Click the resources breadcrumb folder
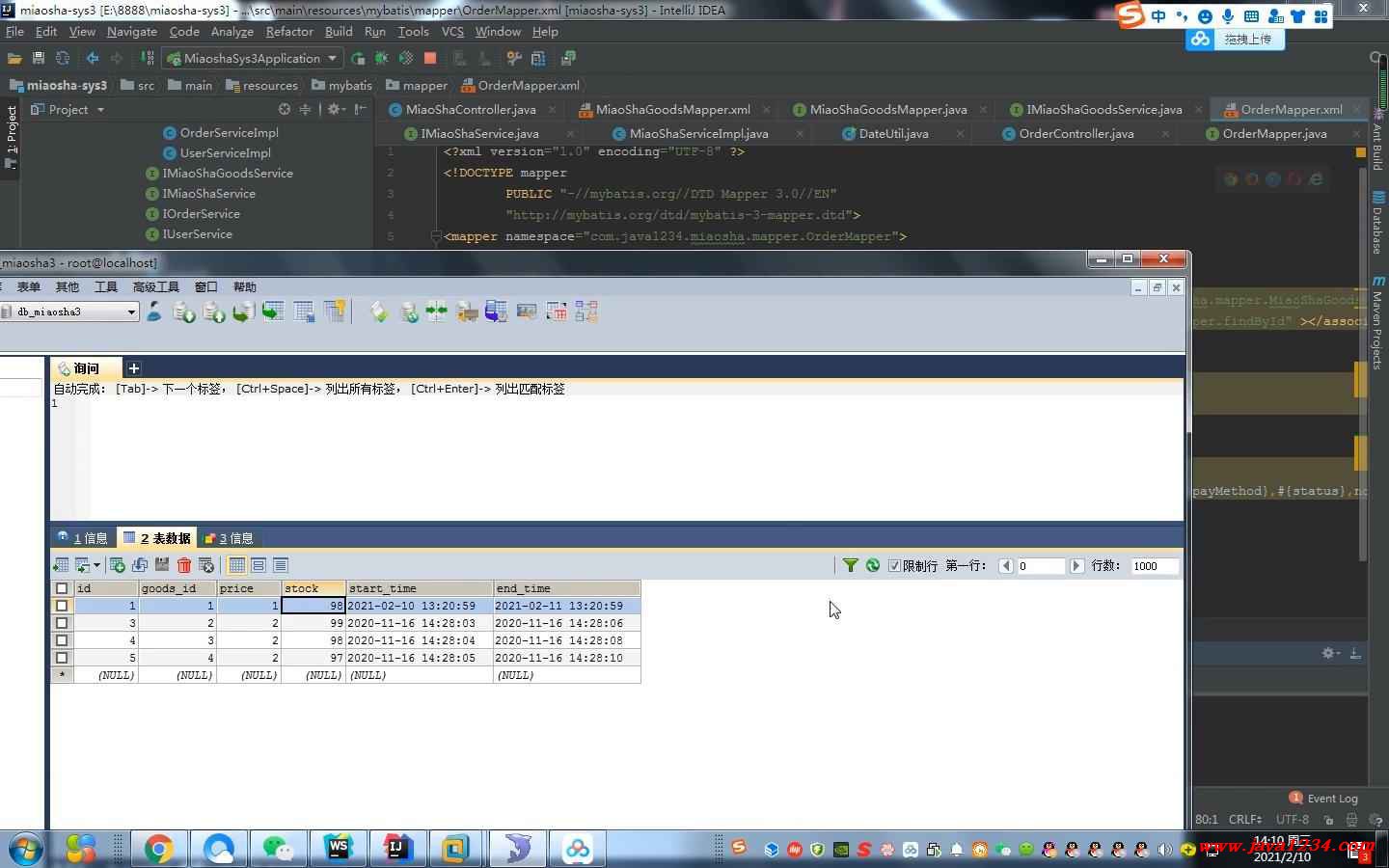Viewport: 1389px width, 868px height. [x=261, y=86]
